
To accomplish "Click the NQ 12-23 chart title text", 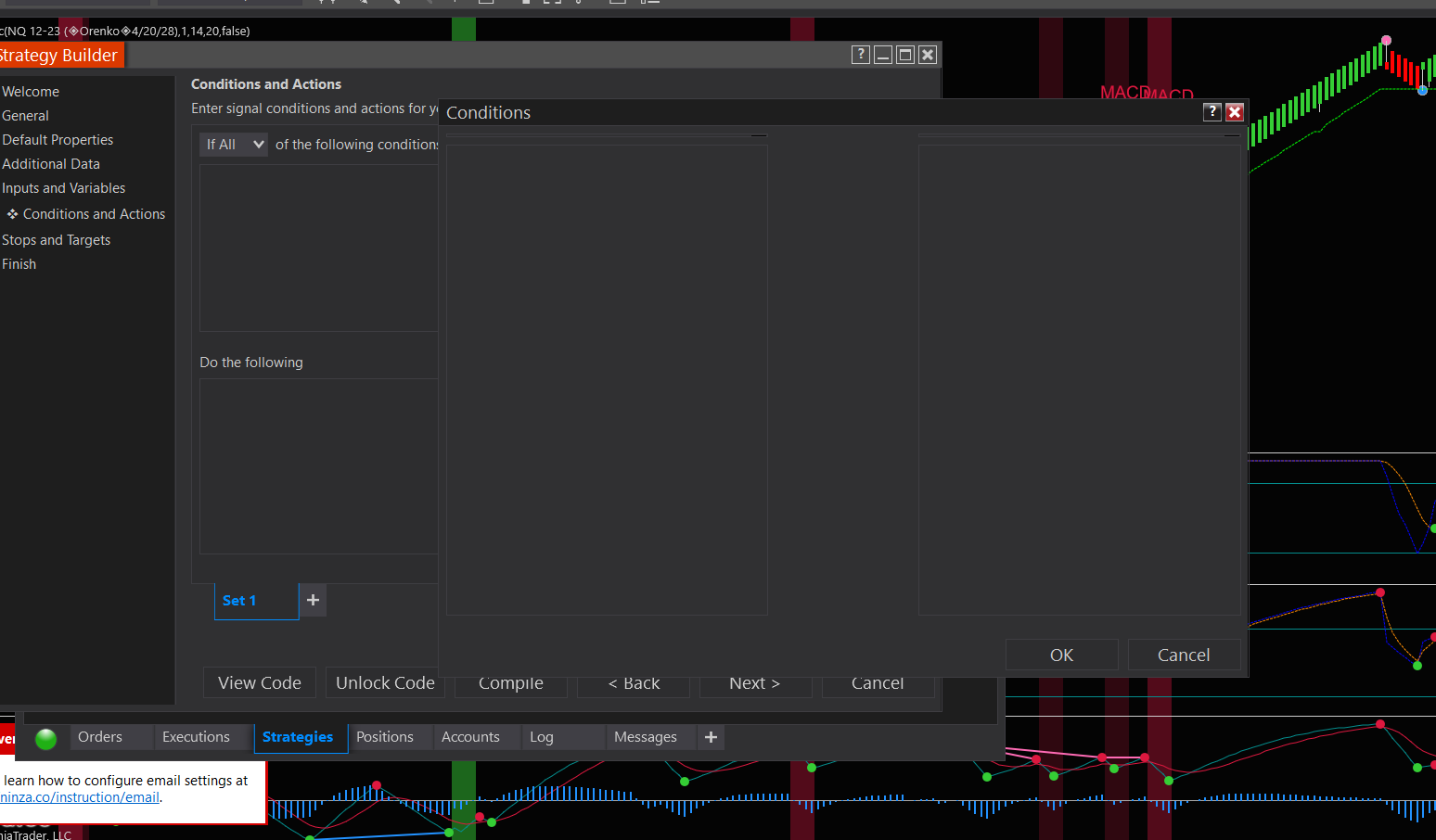I will click(125, 31).
